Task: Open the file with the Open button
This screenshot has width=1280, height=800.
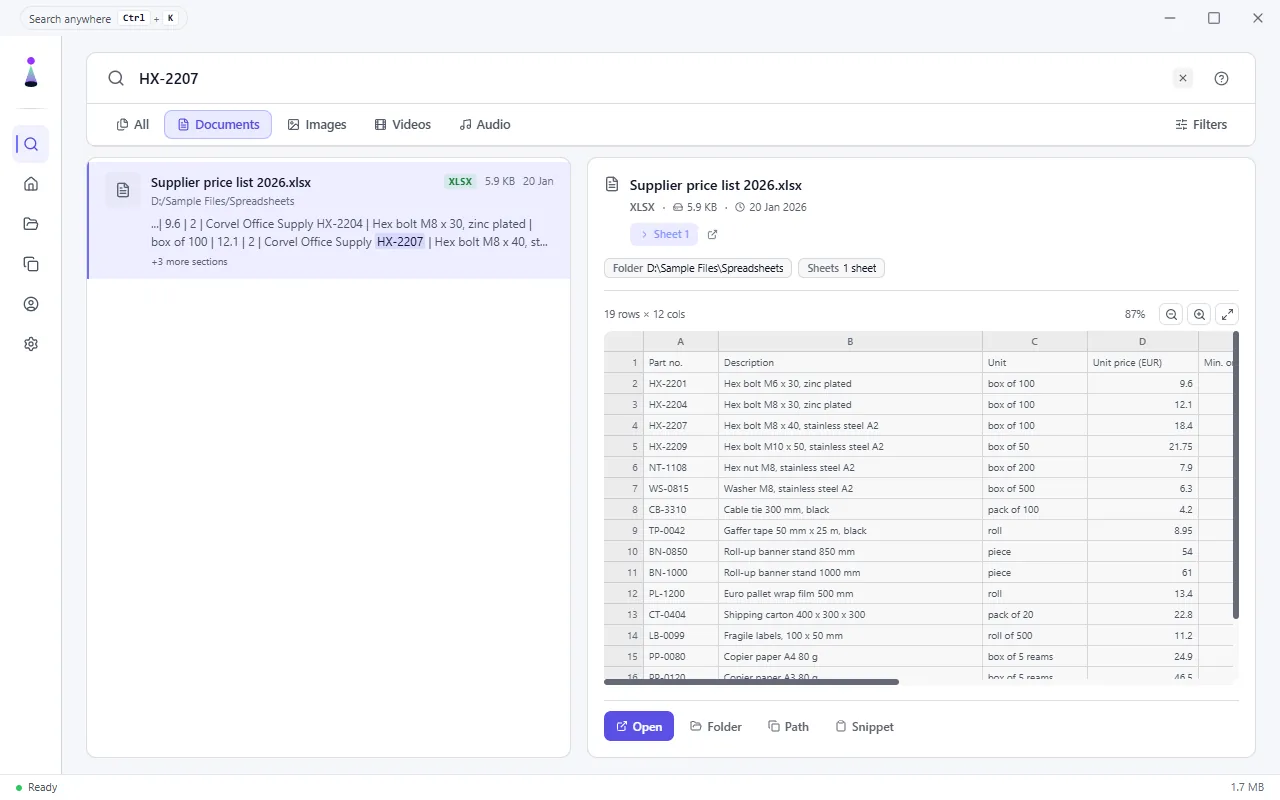Action: (639, 727)
